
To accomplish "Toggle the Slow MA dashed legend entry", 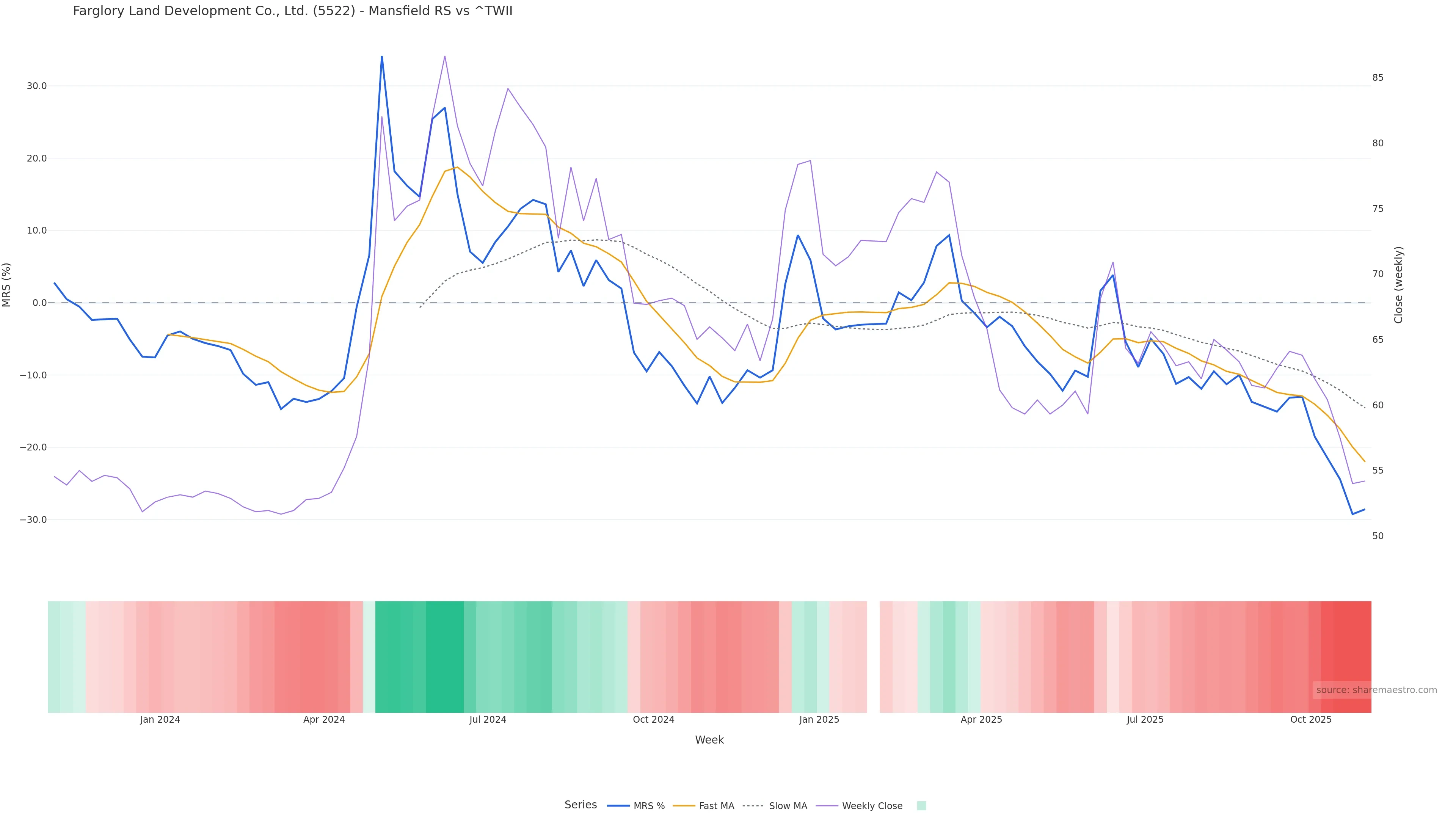I will pyautogui.click(x=788, y=806).
